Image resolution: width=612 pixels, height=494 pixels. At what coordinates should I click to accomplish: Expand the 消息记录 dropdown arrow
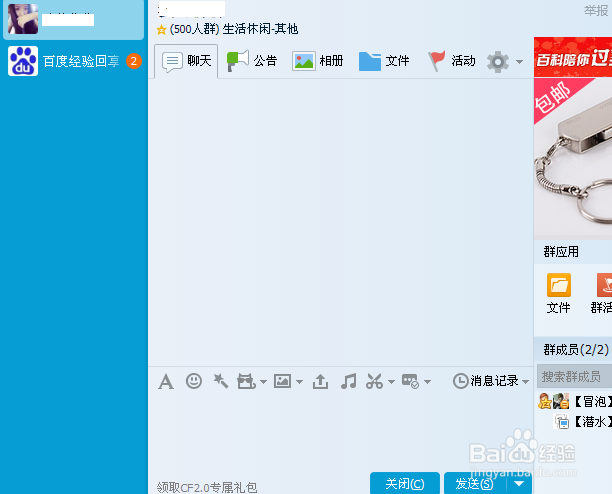click(525, 382)
